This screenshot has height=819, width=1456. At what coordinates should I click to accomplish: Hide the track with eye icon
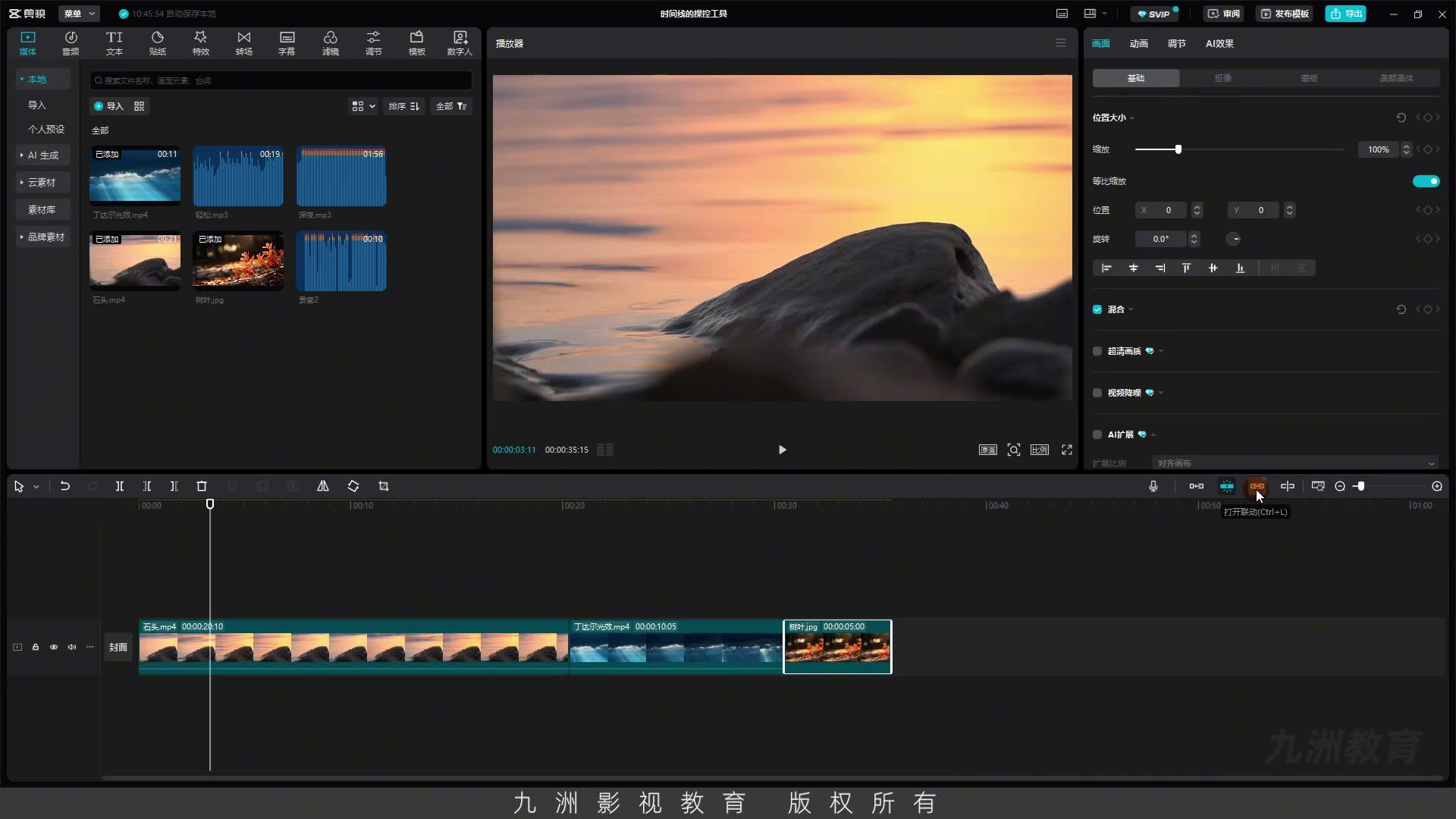tap(54, 647)
